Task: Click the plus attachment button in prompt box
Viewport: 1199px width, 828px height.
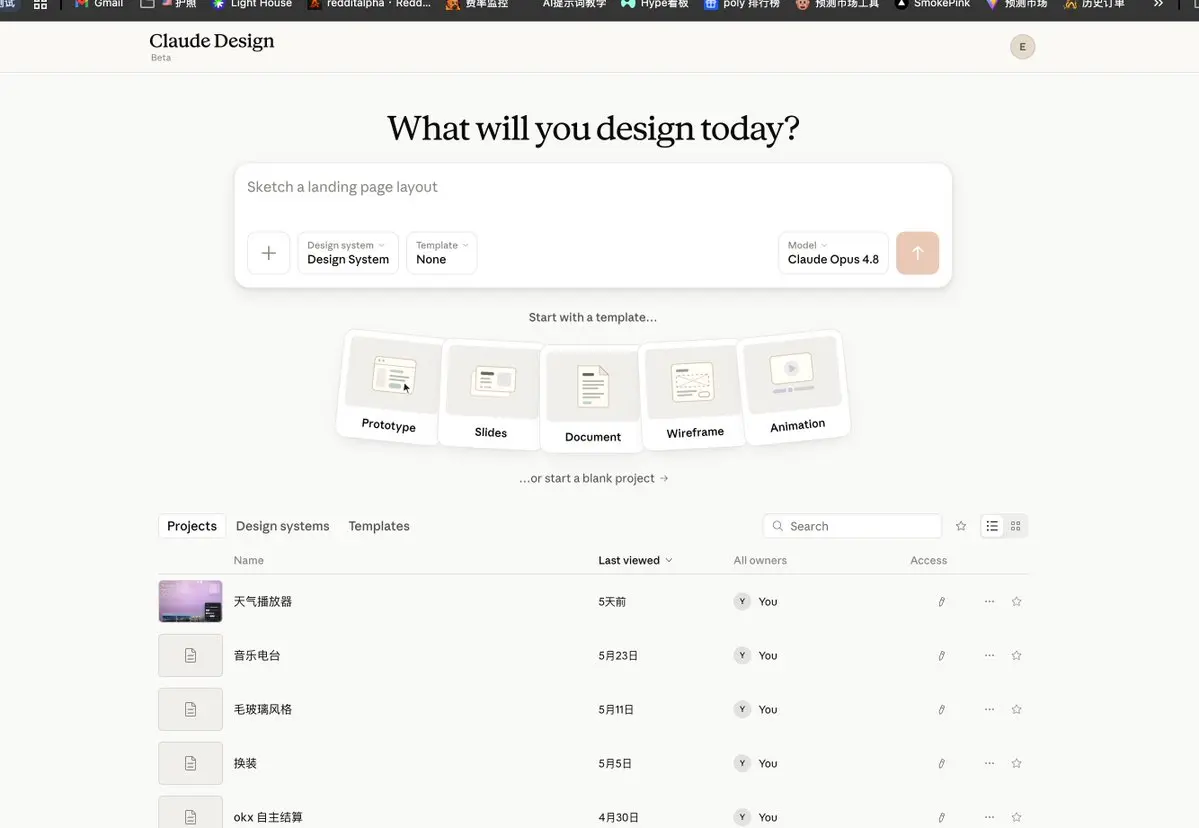Action: [268, 253]
